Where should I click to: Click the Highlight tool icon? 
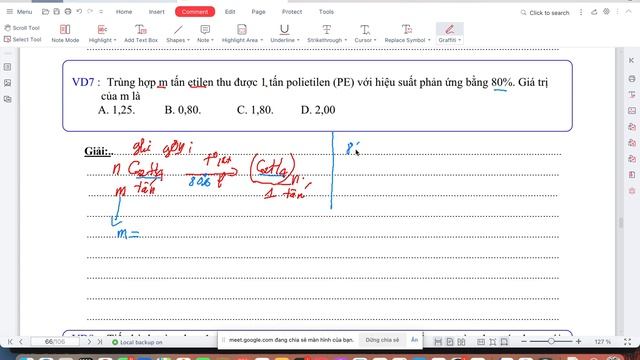(x=102, y=29)
